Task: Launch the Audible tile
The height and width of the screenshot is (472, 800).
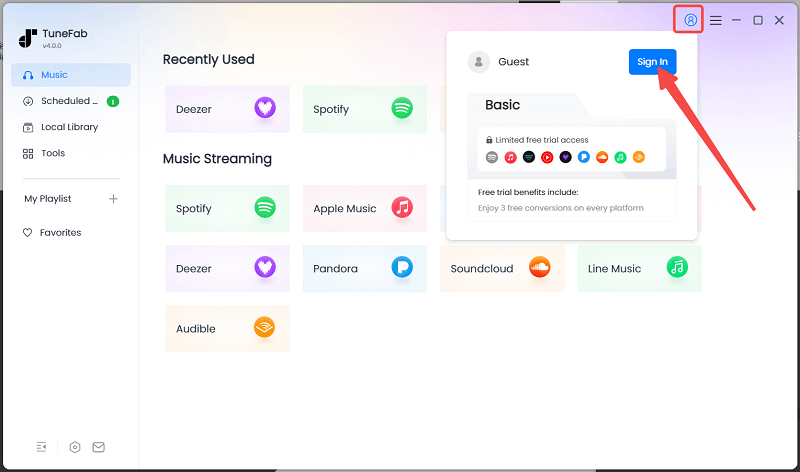Action: (227, 328)
